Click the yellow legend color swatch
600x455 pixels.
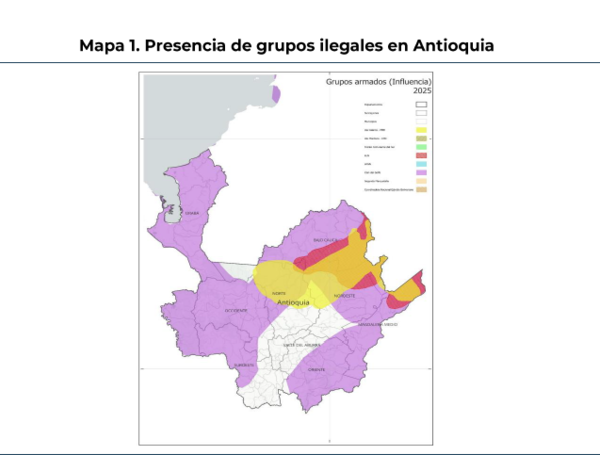pyautogui.click(x=421, y=130)
